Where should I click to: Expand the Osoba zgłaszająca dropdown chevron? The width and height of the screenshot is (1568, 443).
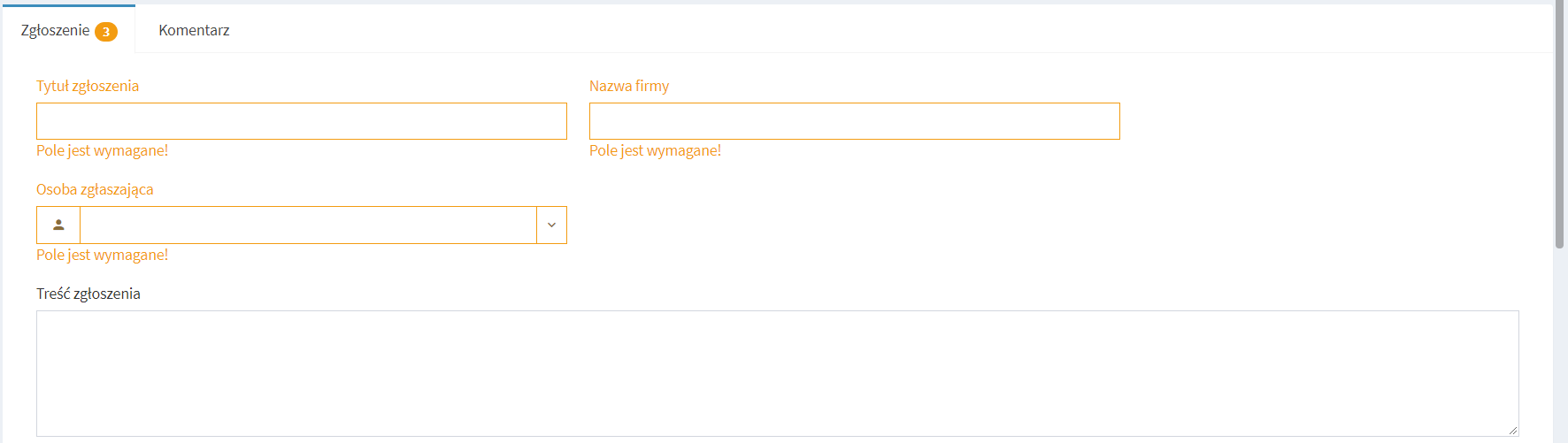tap(551, 225)
